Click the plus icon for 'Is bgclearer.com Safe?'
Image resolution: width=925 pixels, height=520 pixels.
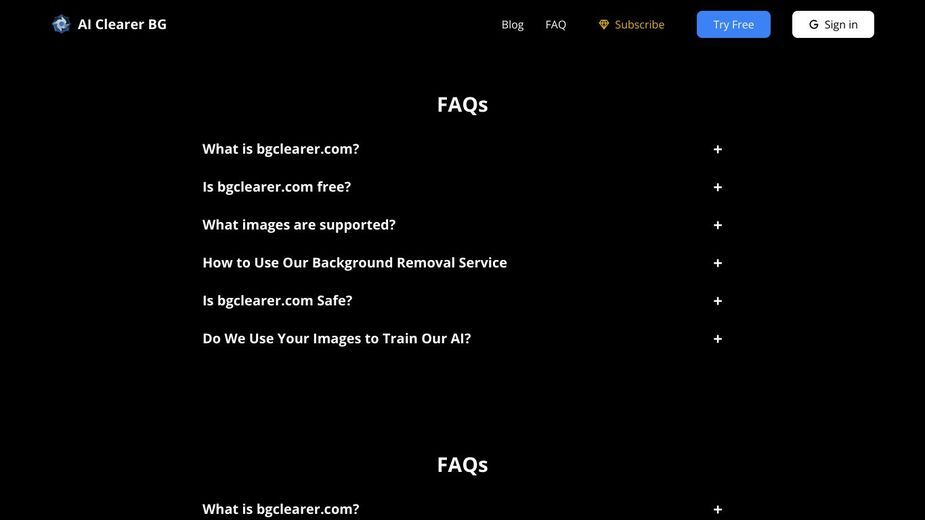[x=717, y=301]
